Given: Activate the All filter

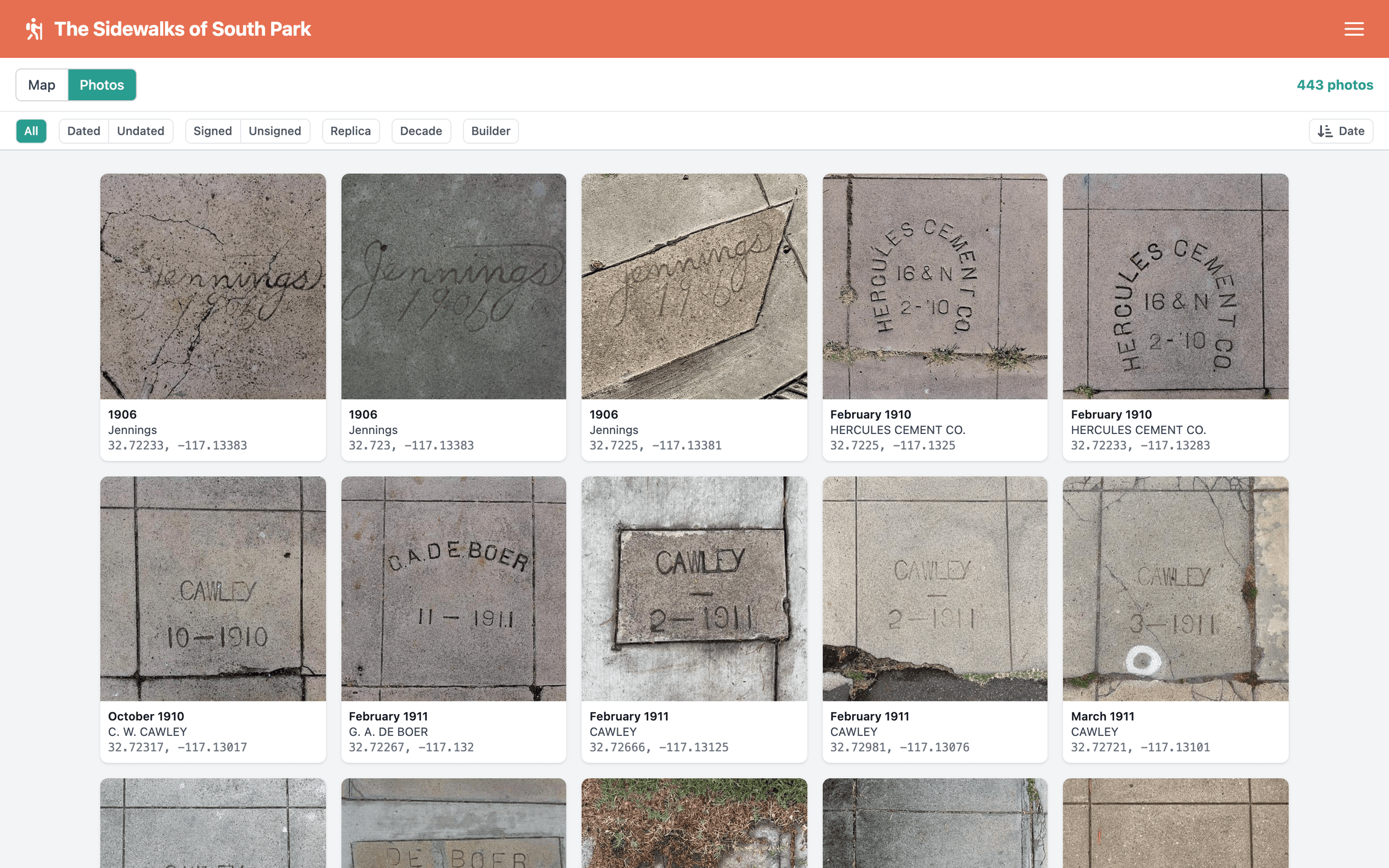Looking at the screenshot, I should point(31,131).
